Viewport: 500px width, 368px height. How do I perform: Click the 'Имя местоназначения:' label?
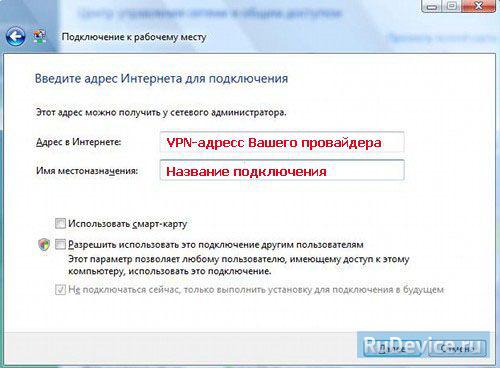point(87,171)
